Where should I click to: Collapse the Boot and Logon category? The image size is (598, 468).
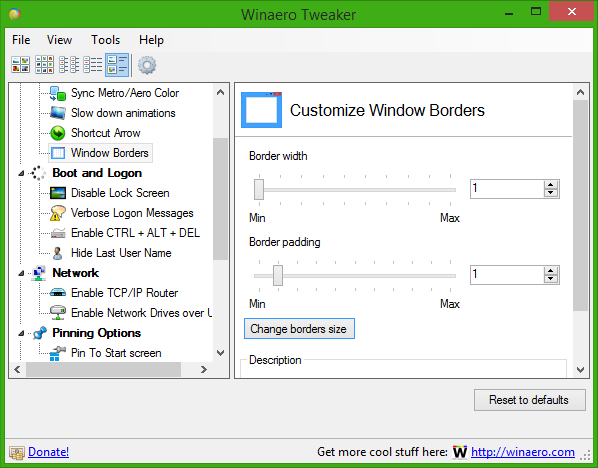(21, 174)
